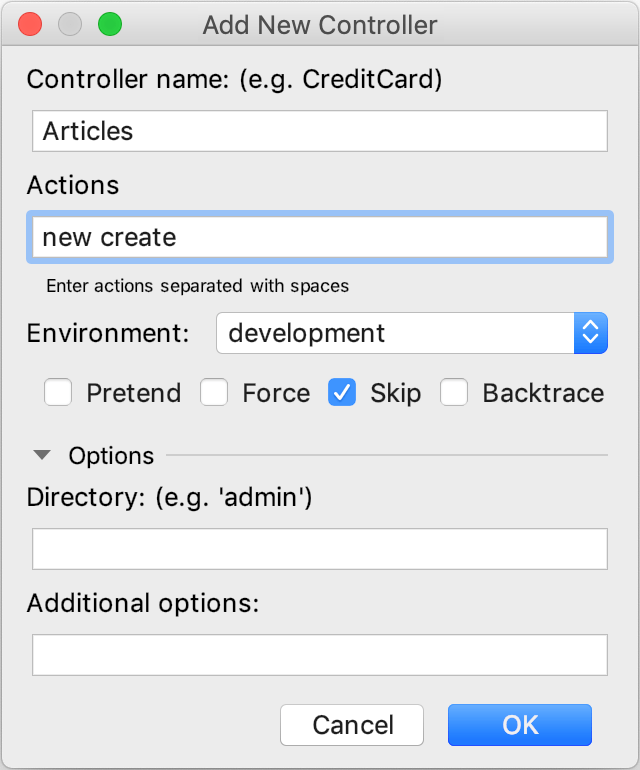Turn on the Backtrace checkbox

point(455,393)
